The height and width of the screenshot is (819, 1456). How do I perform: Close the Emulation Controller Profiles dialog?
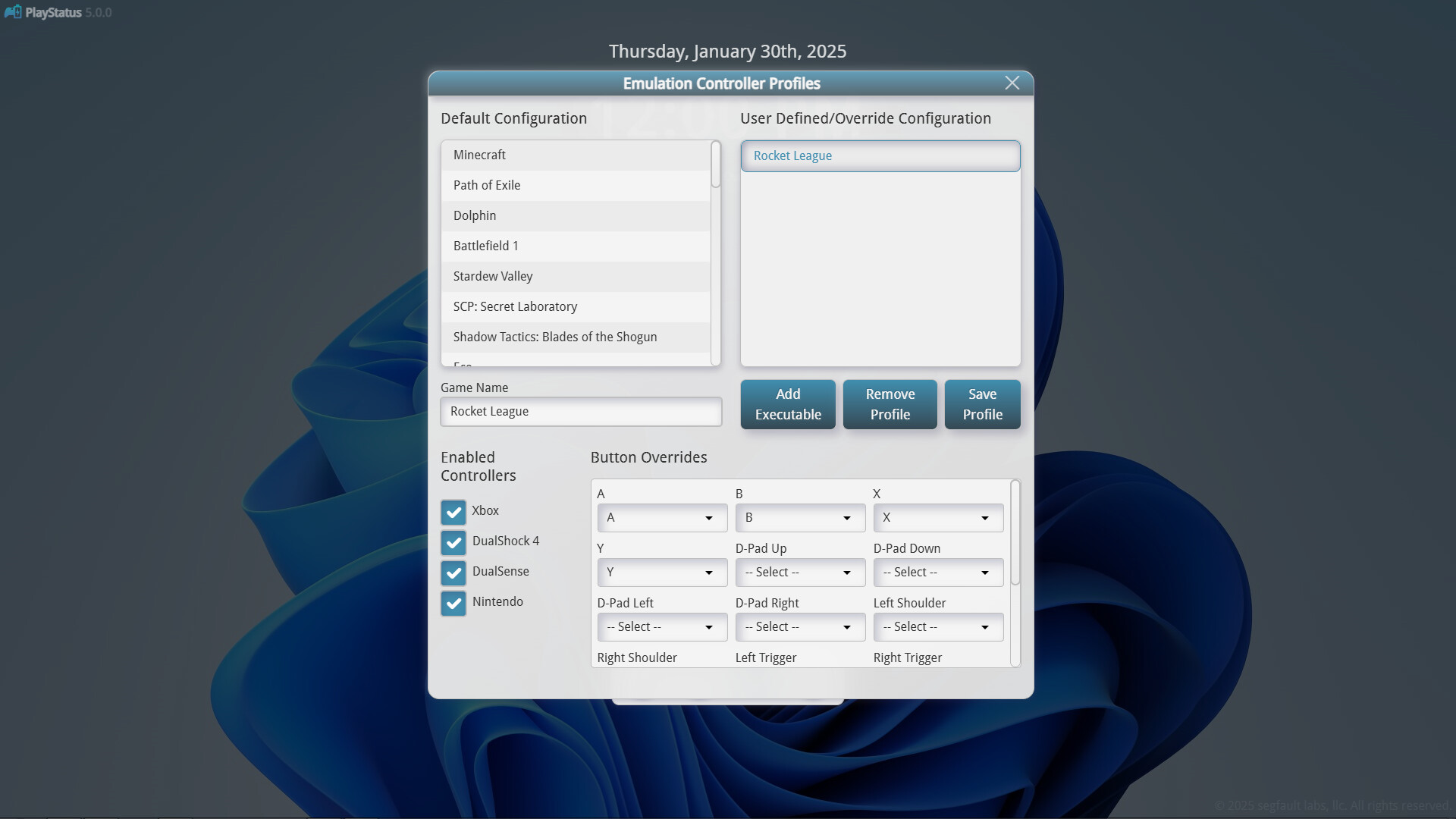1012,83
